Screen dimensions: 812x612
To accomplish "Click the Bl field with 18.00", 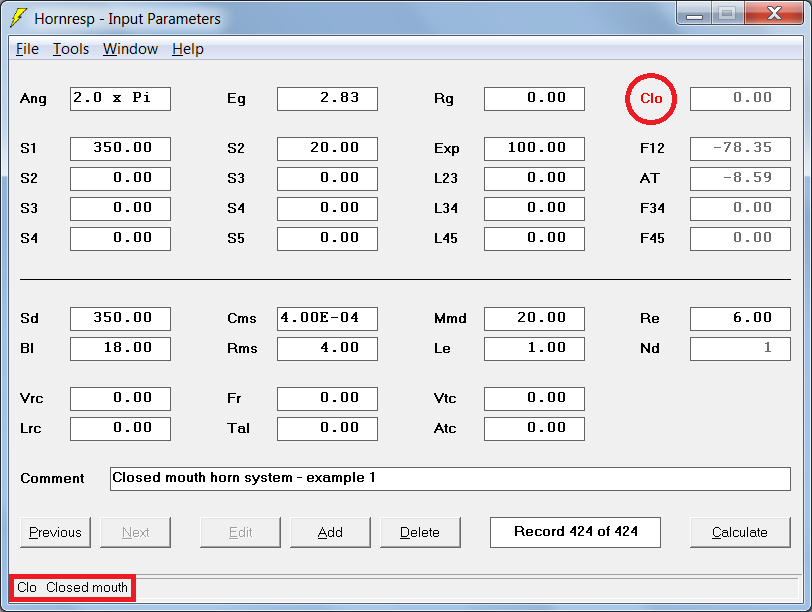I will coord(120,348).
